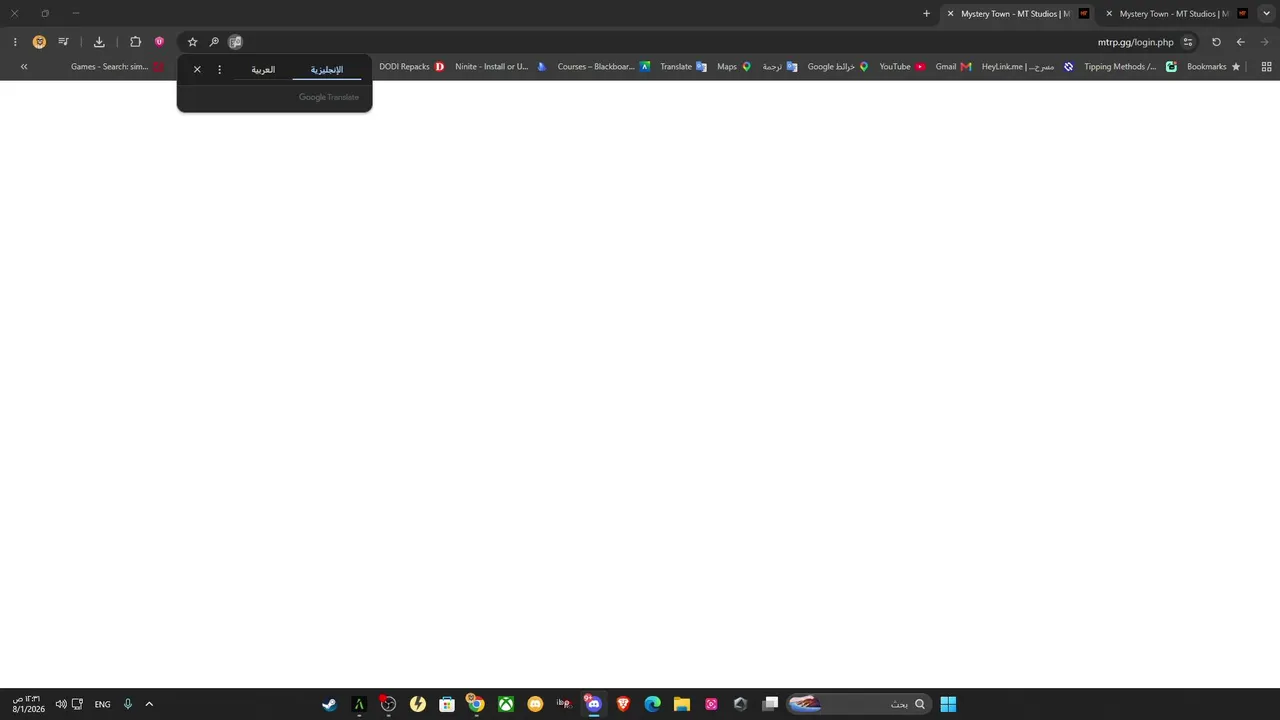Open the green A app in taskbar

[x=359, y=704]
